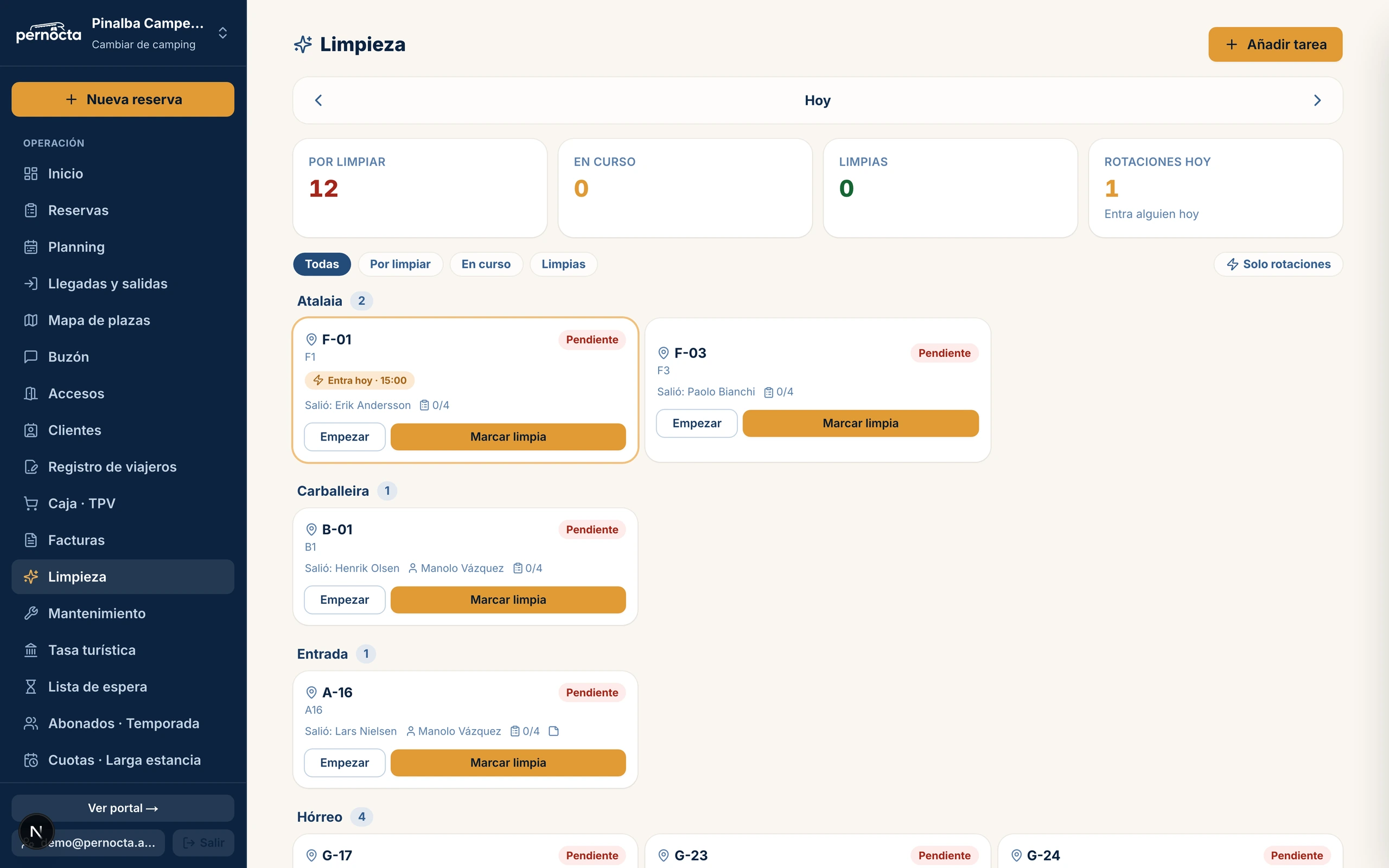Image resolution: width=1389 pixels, height=868 pixels.
Task: Click the Clientes contact icon
Action: coord(31,430)
